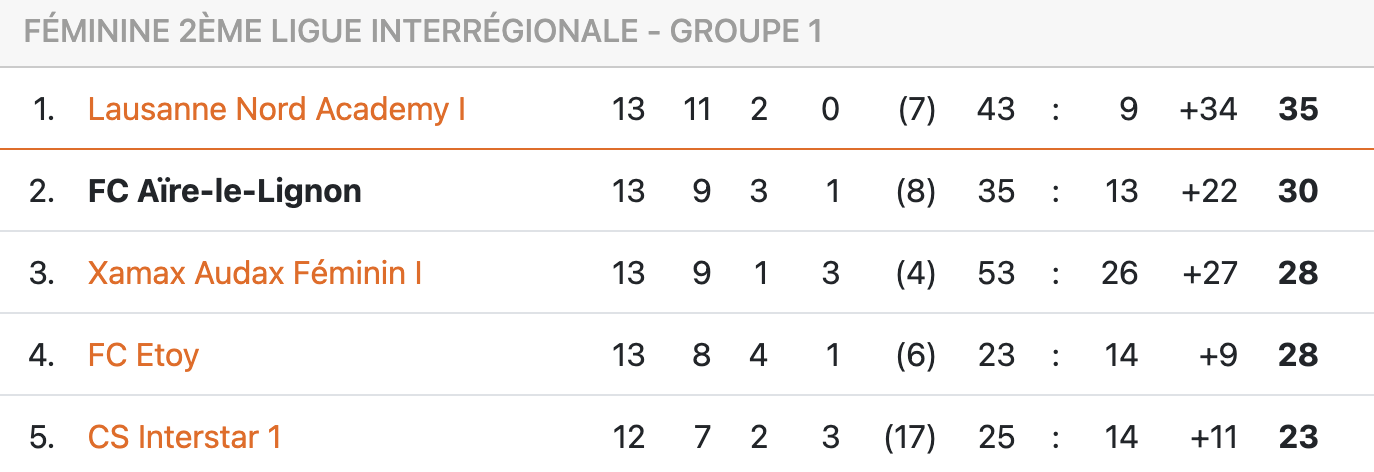Click the +34 goal difference value
Screen dimensions: 1374x472
pyautogui.click(x=1208, y=109)
